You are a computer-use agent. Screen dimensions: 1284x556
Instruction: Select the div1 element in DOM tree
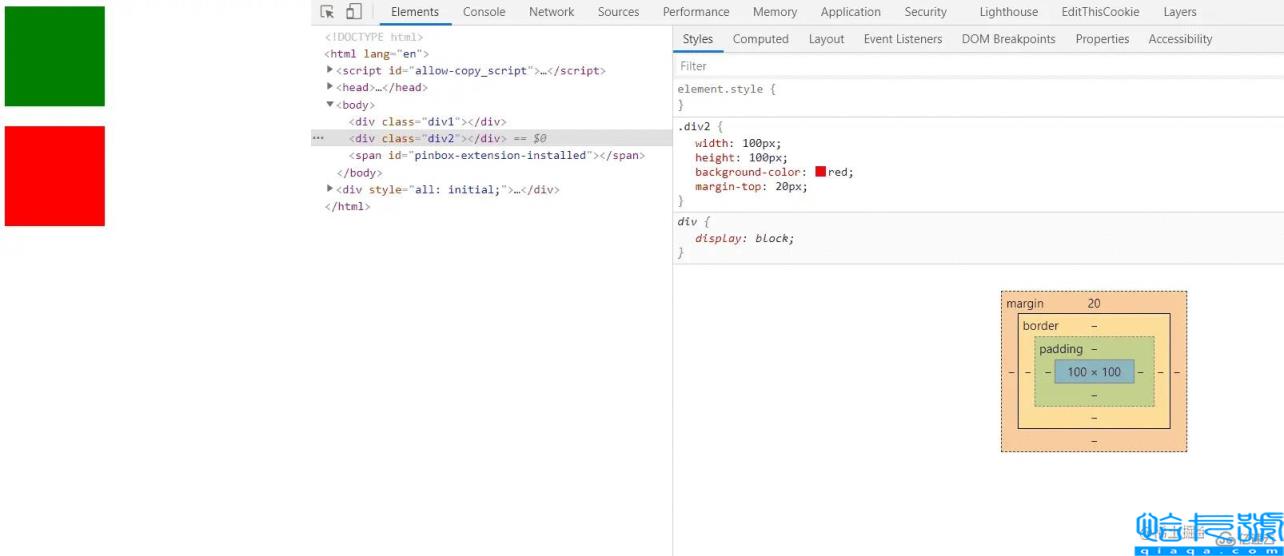point(428,122)
